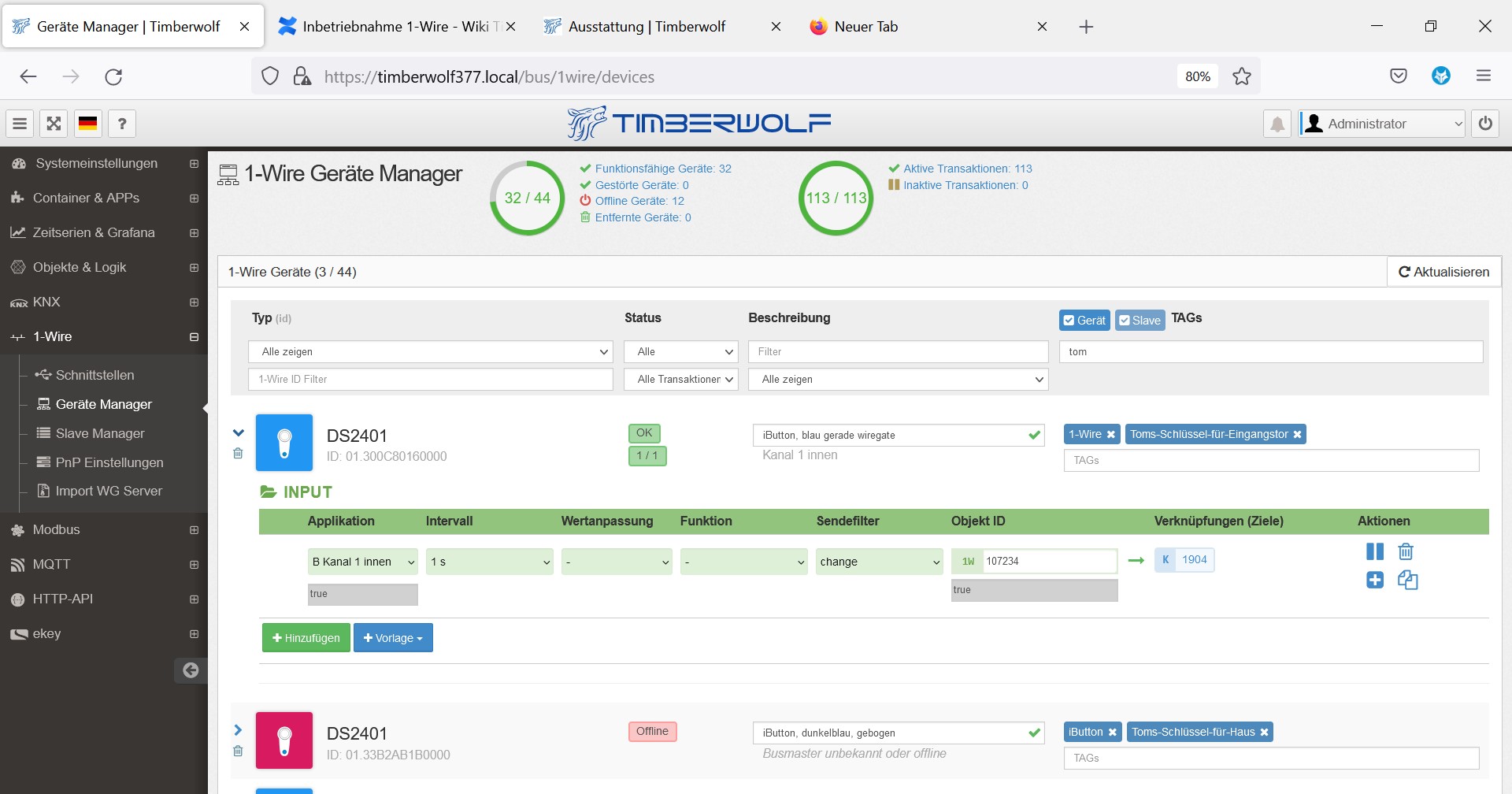Viewport: 1512px width, 794px height.
Task: Click the TAGs filter field containing 'tom'
Action: (x=1271, y=352)
